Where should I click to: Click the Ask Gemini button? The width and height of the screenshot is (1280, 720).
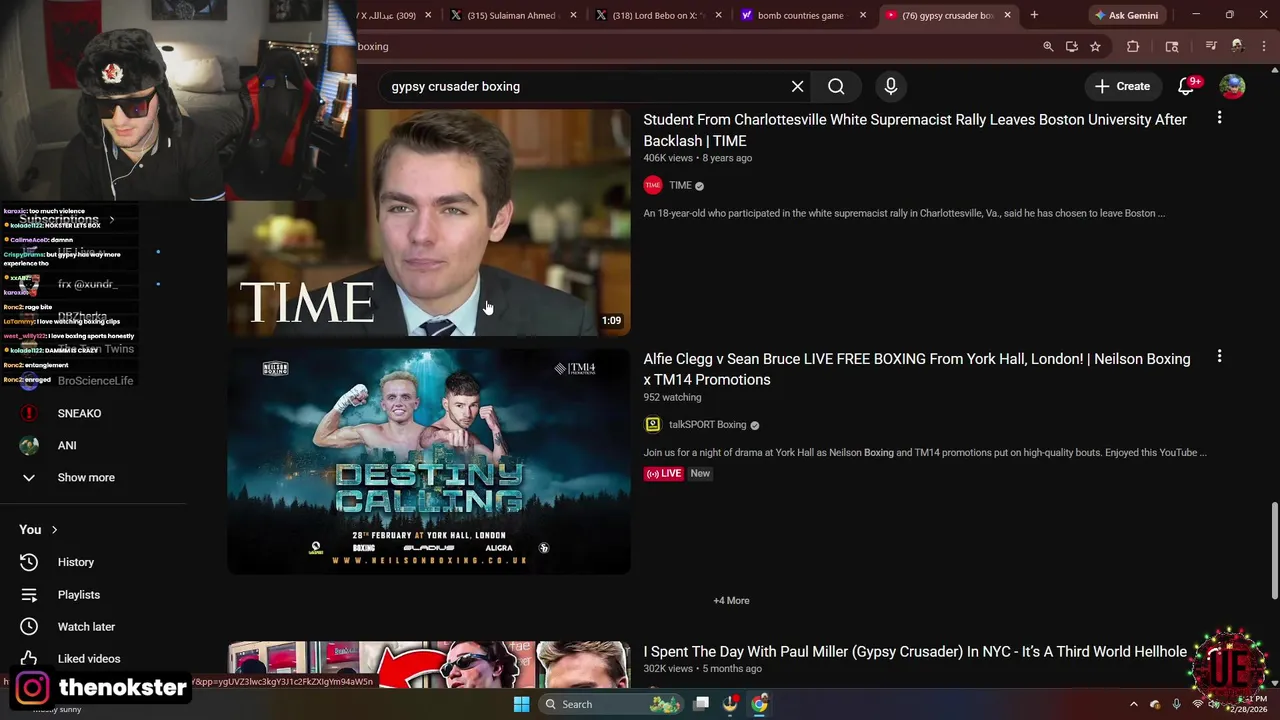pyautogui.click(x=1127, y=15)
